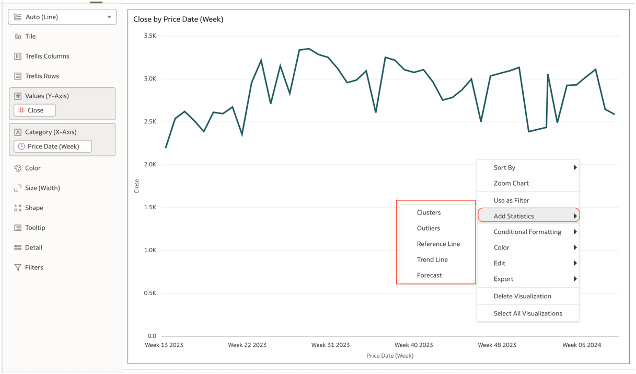636x374 pixels.
Task: Click the Tile icon in grammar panel
Action: [x=18, y=37]
